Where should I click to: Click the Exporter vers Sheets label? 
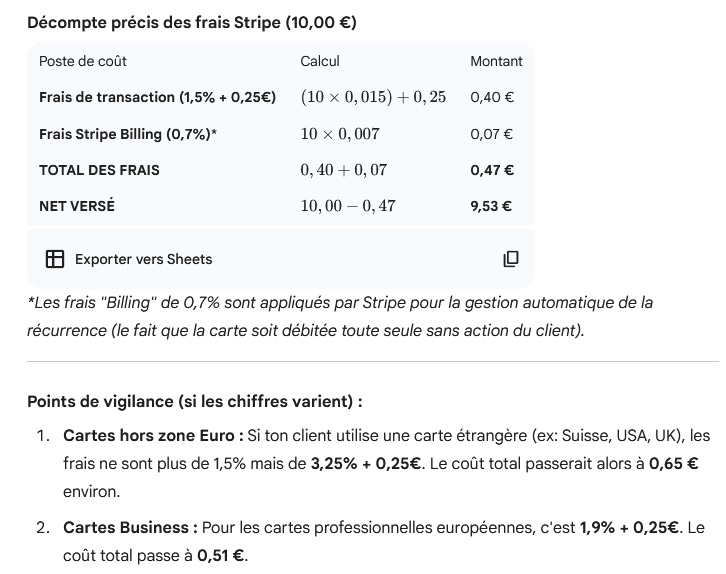tap(143, 259)
